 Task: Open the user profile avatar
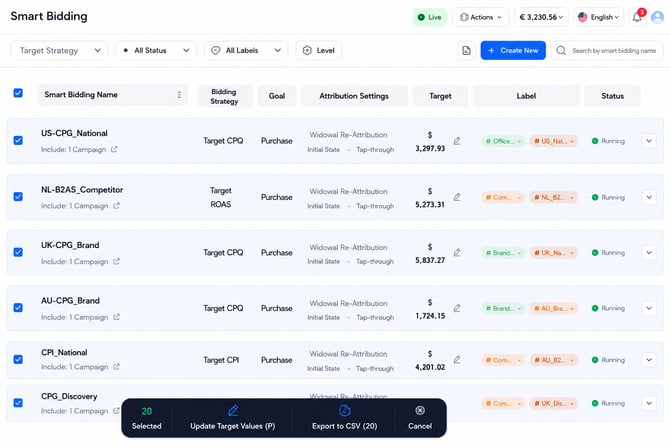(657, 17)
